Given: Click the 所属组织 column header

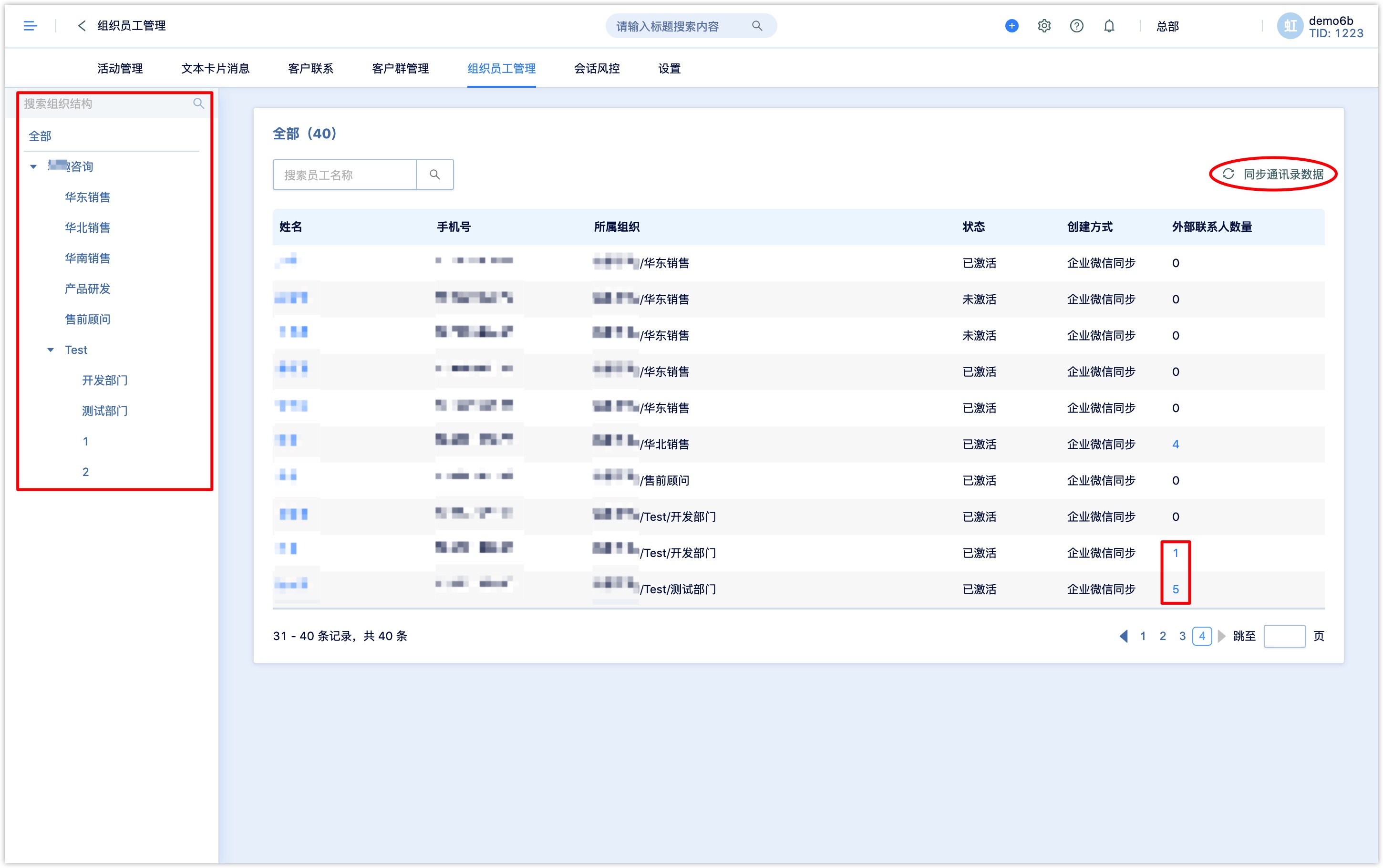Looking at the screenshot, I should tap(616, 227).
